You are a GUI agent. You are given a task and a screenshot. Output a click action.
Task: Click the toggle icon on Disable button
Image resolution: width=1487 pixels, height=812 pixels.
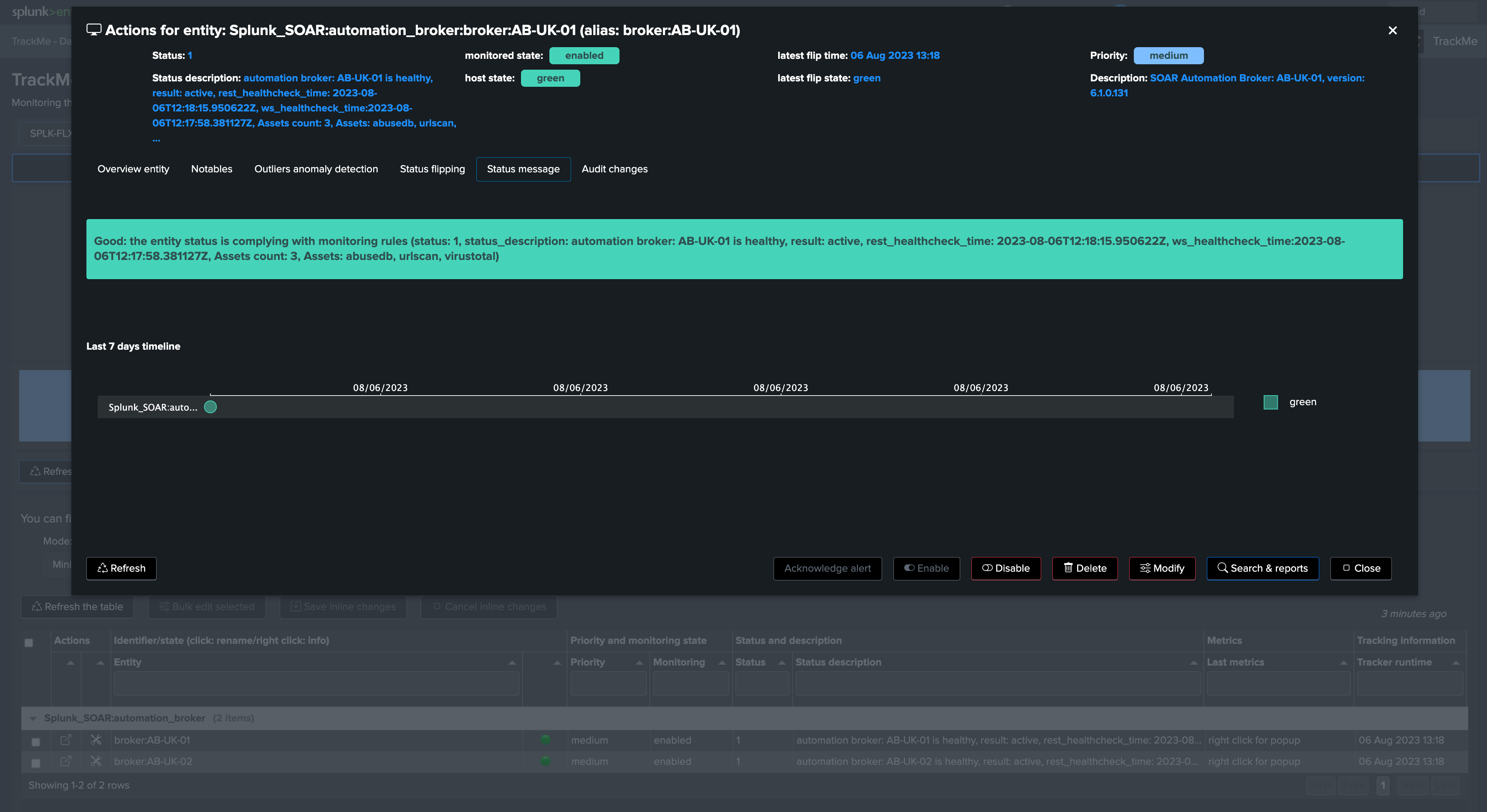(x=987, y=568)
